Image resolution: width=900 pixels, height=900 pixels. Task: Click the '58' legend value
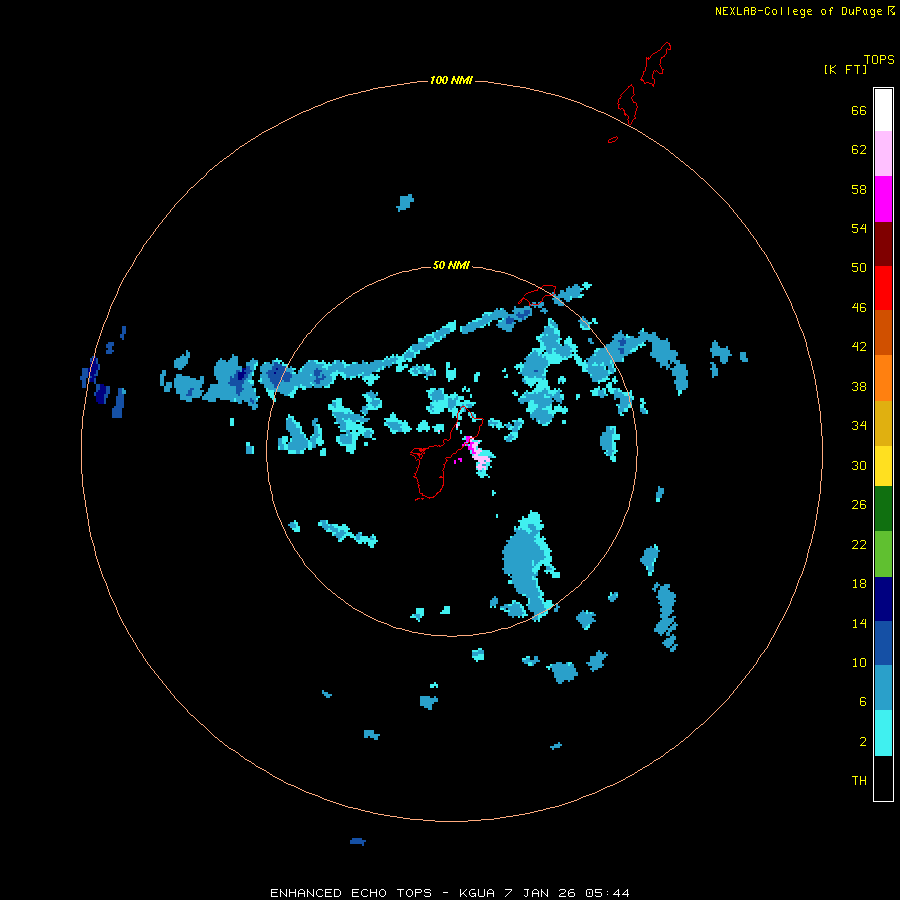click(x=859, y=189)
